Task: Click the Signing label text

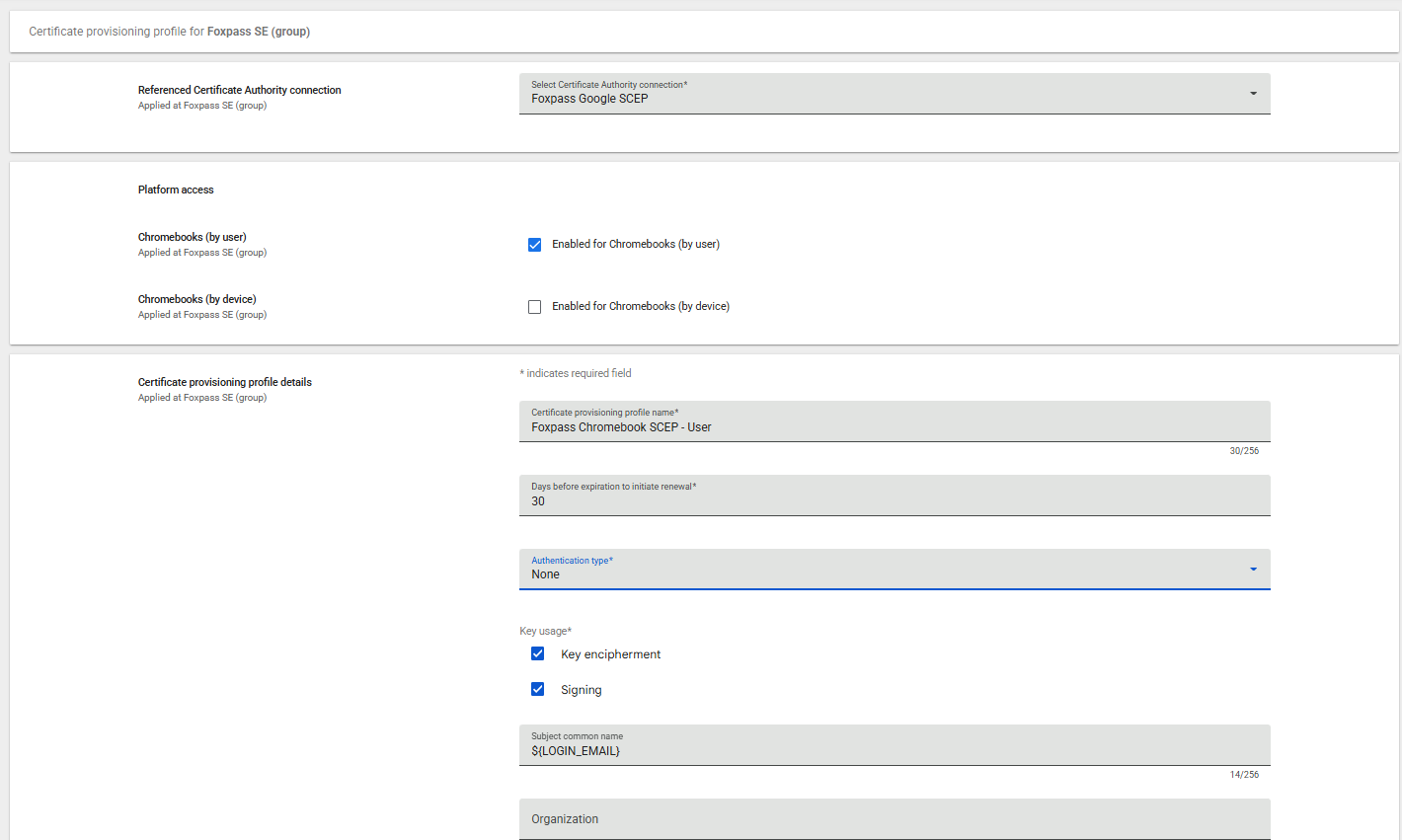Action: tap(582, 690)
